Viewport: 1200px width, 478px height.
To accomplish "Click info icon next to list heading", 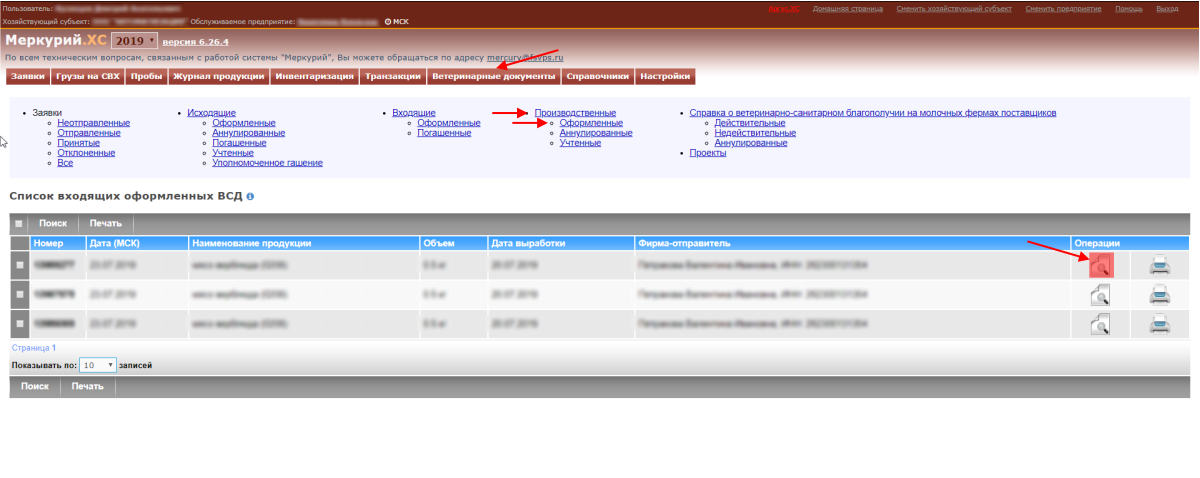I will pyautogui.click(x=250, y=197).
